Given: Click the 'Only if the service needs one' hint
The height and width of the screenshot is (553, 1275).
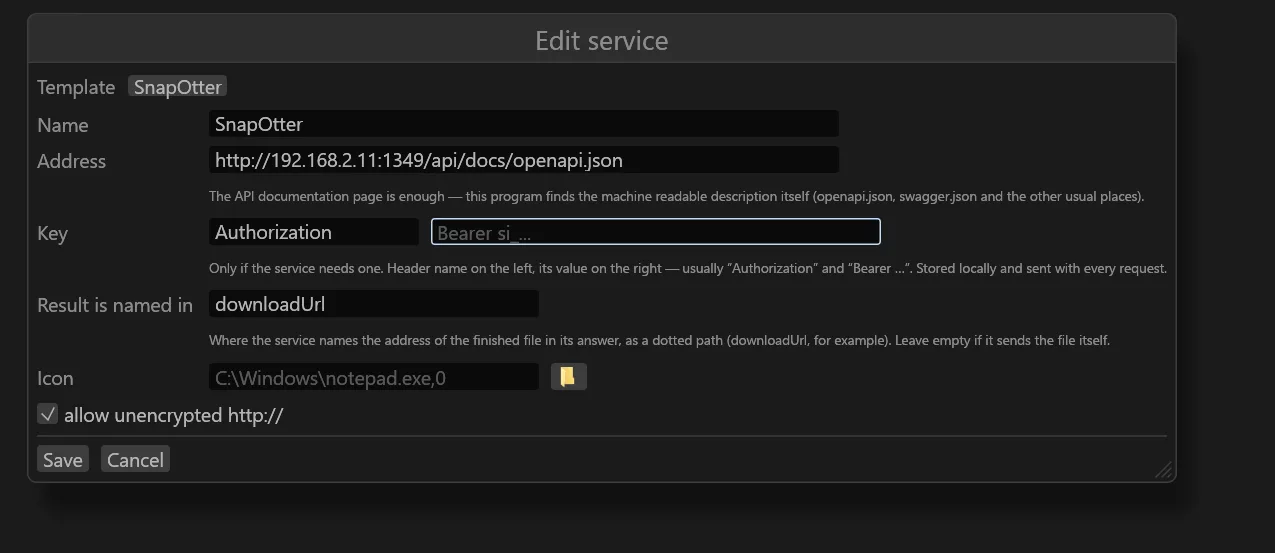Looking at the screenshot, I should pos(688,269).
